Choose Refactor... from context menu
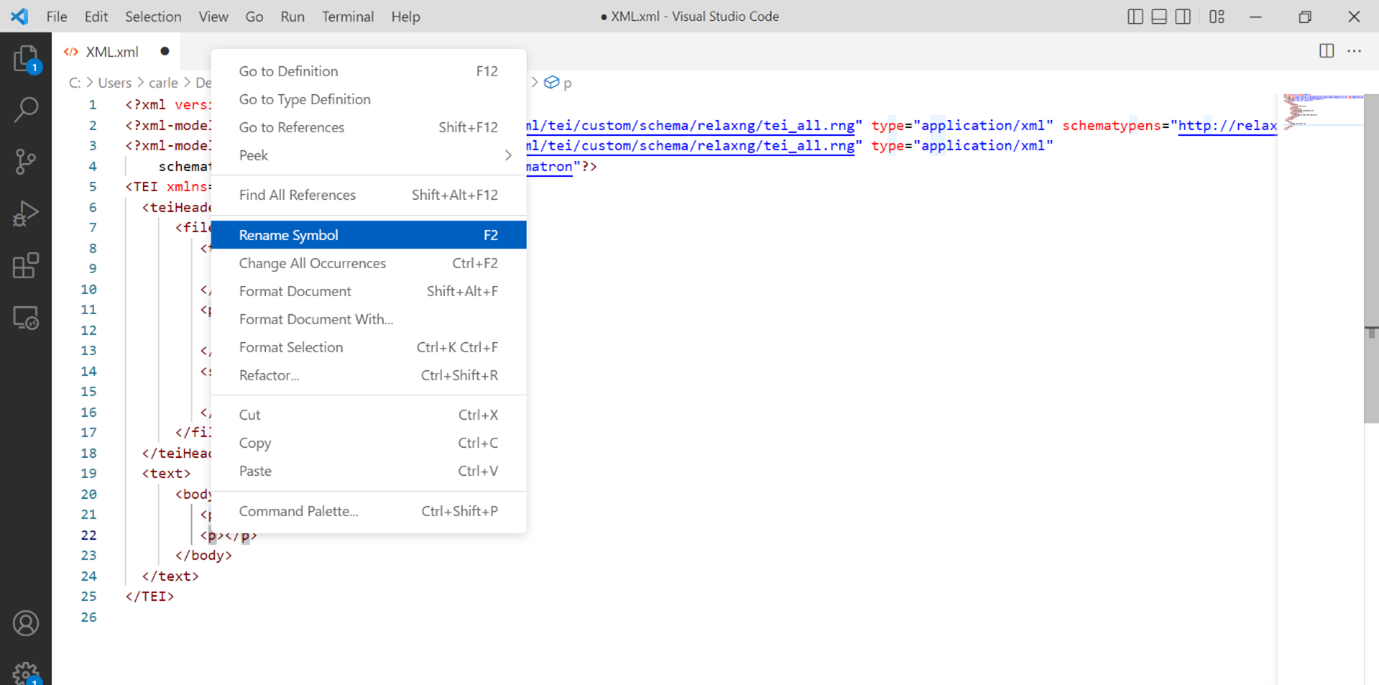Image resolution: width=1379 pixels, height=685 pixels. click(x=368, y=375)
